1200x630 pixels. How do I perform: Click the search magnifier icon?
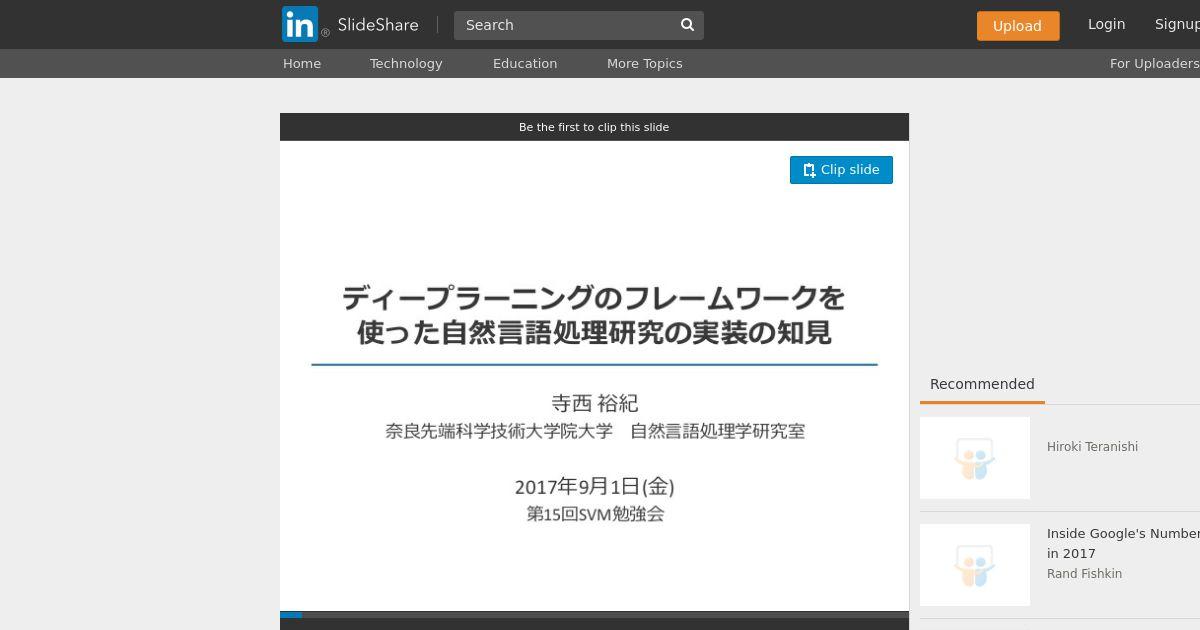pos(688,25)
